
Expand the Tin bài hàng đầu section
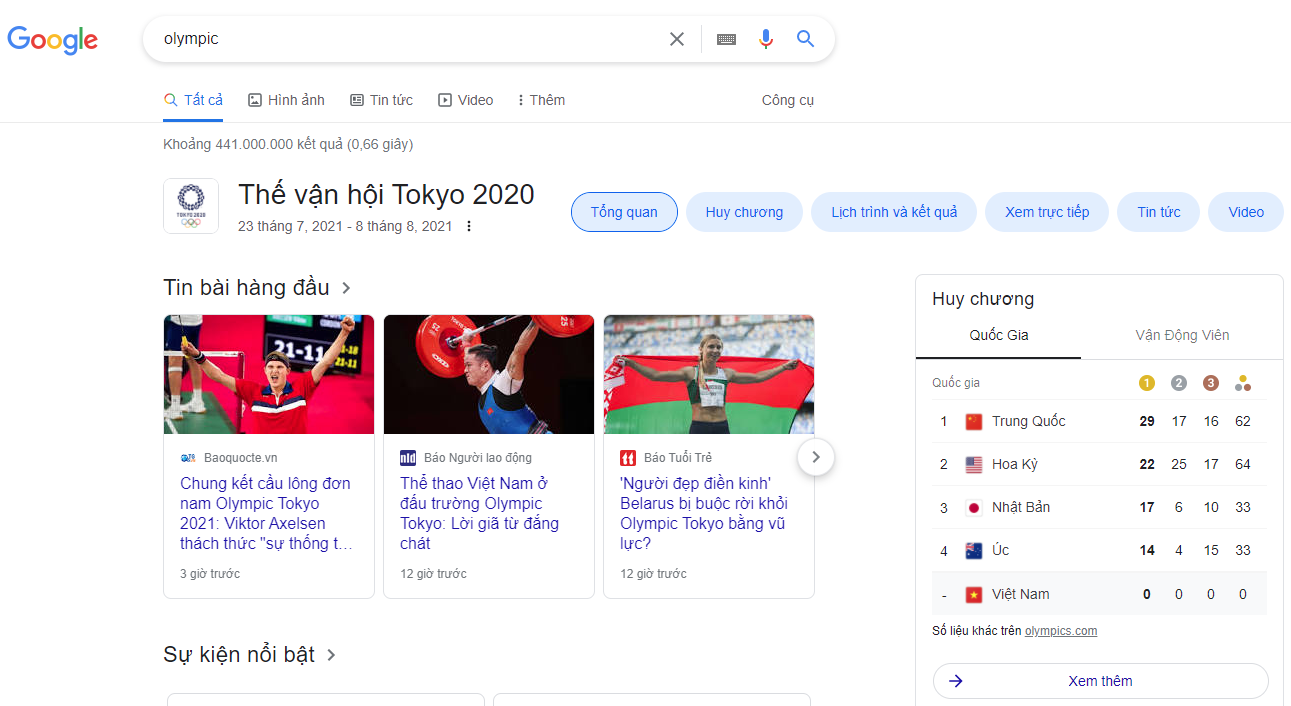click(347, 288)
